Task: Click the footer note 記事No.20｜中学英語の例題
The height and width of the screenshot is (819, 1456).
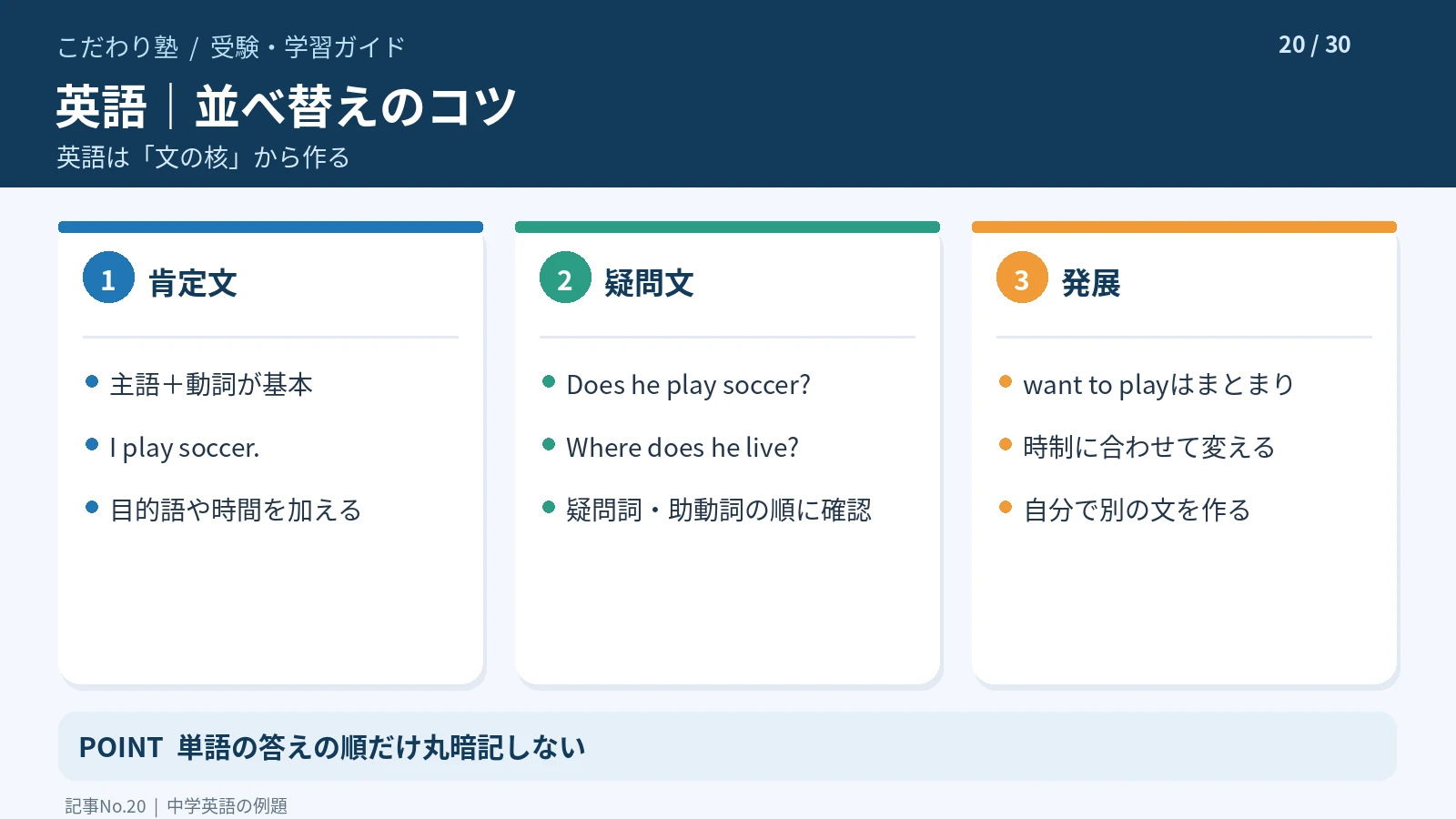Action: point(176,806)
